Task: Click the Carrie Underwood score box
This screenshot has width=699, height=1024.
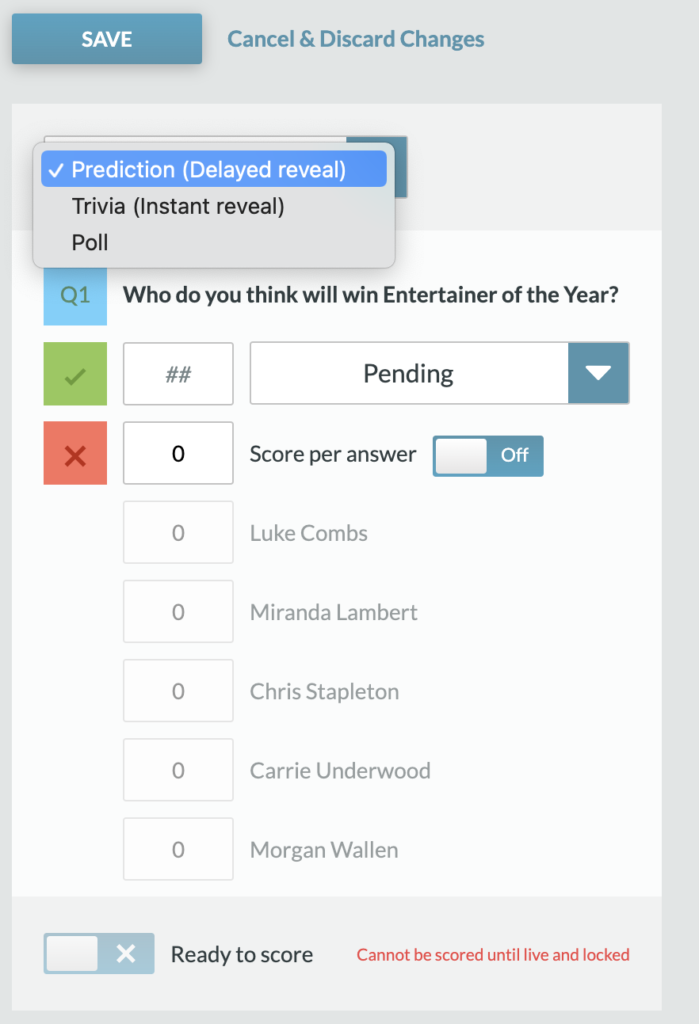Action: point(178,770)
